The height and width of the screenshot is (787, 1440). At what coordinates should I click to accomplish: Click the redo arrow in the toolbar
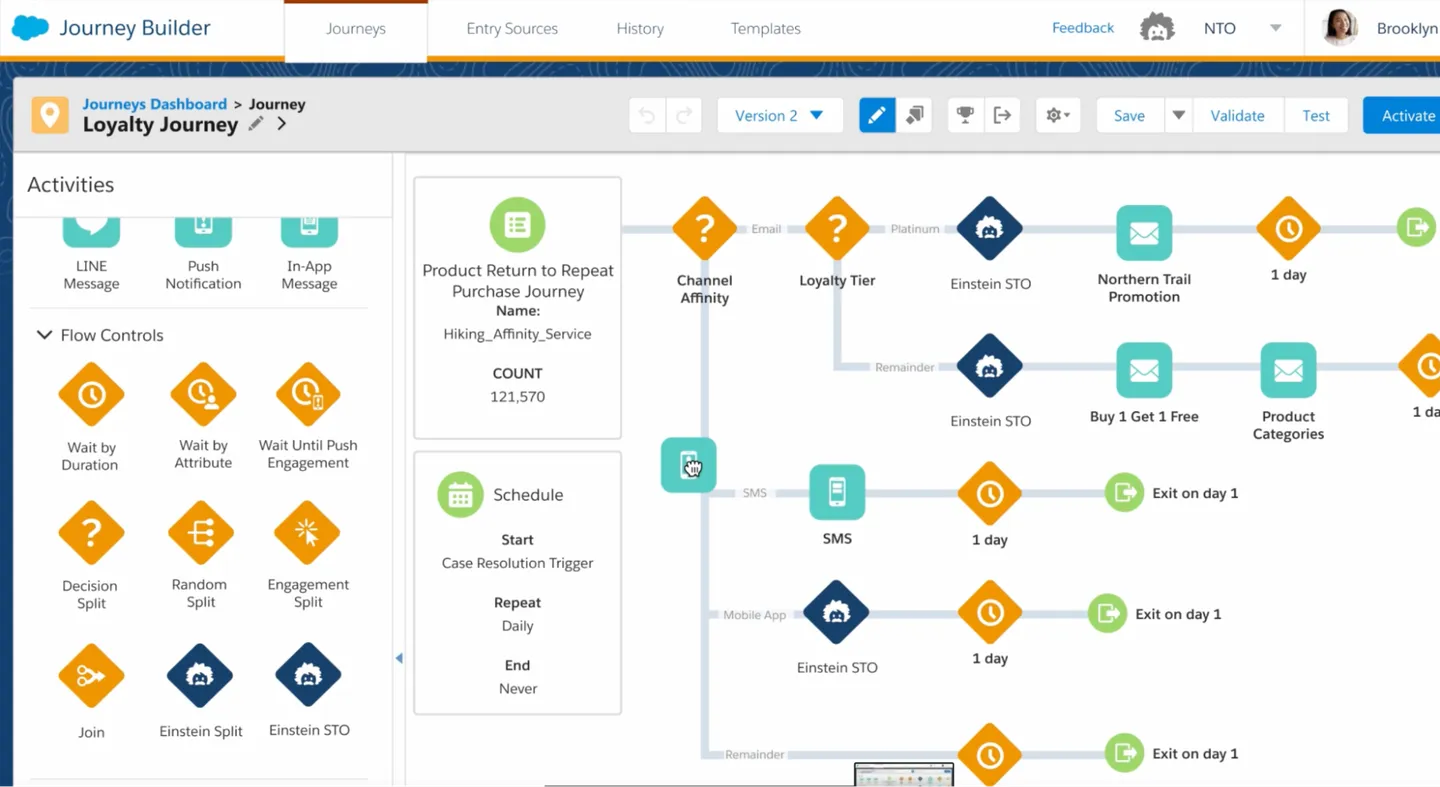pyautogui.click(x=684, y=116)
